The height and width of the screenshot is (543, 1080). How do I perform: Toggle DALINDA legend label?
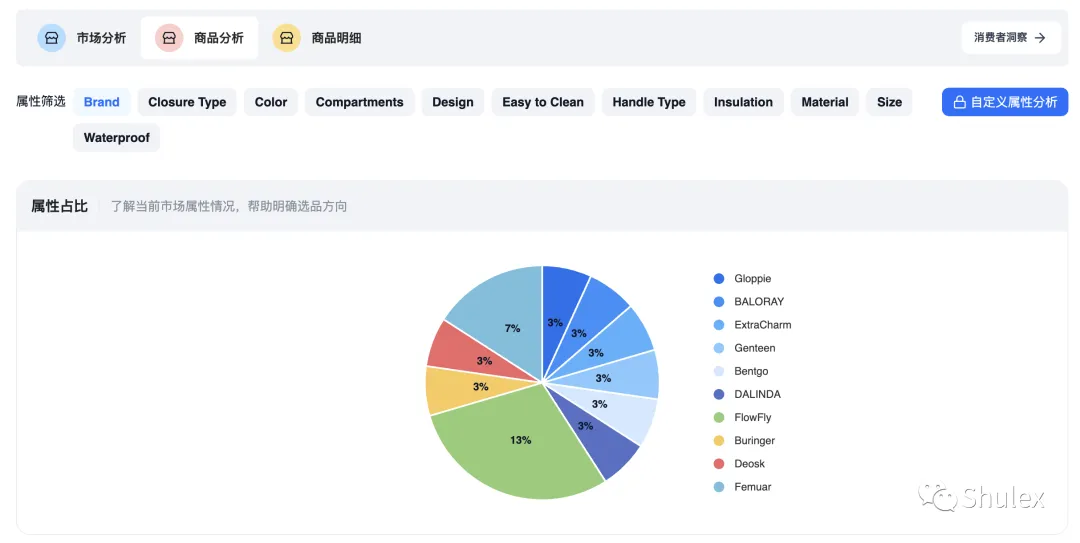tap(758, 394)
